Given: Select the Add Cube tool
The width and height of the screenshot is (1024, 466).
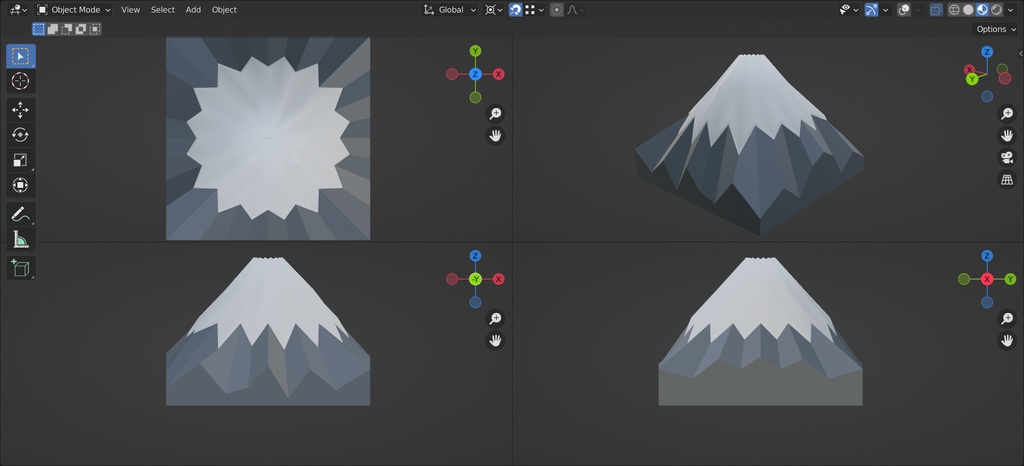Looking at the screenshot, I should [x=21, y=268].
